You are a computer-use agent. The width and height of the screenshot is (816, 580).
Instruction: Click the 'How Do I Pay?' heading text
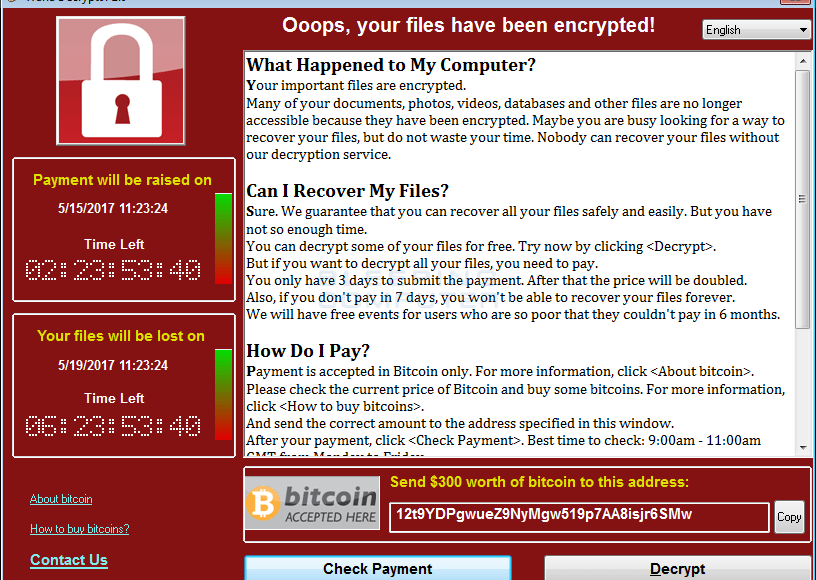tap(308, 351)
